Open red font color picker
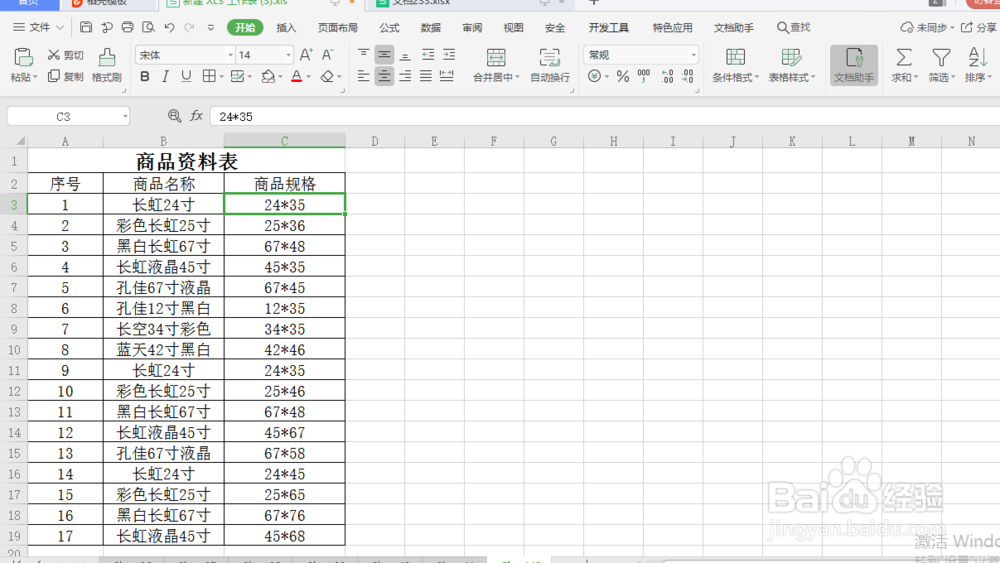Image resolution: width=1000 pixels, height=563 pixels. [297, 77]
